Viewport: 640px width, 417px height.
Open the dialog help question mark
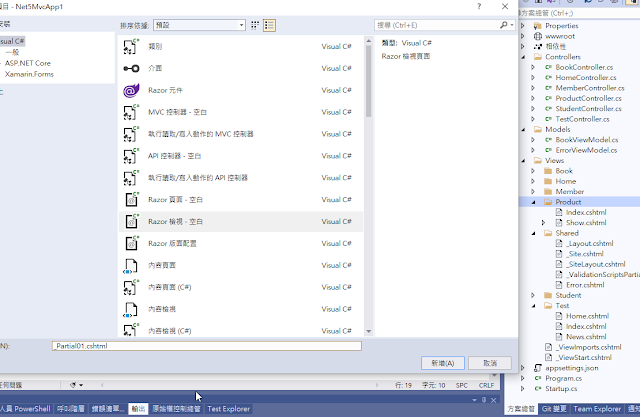479,7
